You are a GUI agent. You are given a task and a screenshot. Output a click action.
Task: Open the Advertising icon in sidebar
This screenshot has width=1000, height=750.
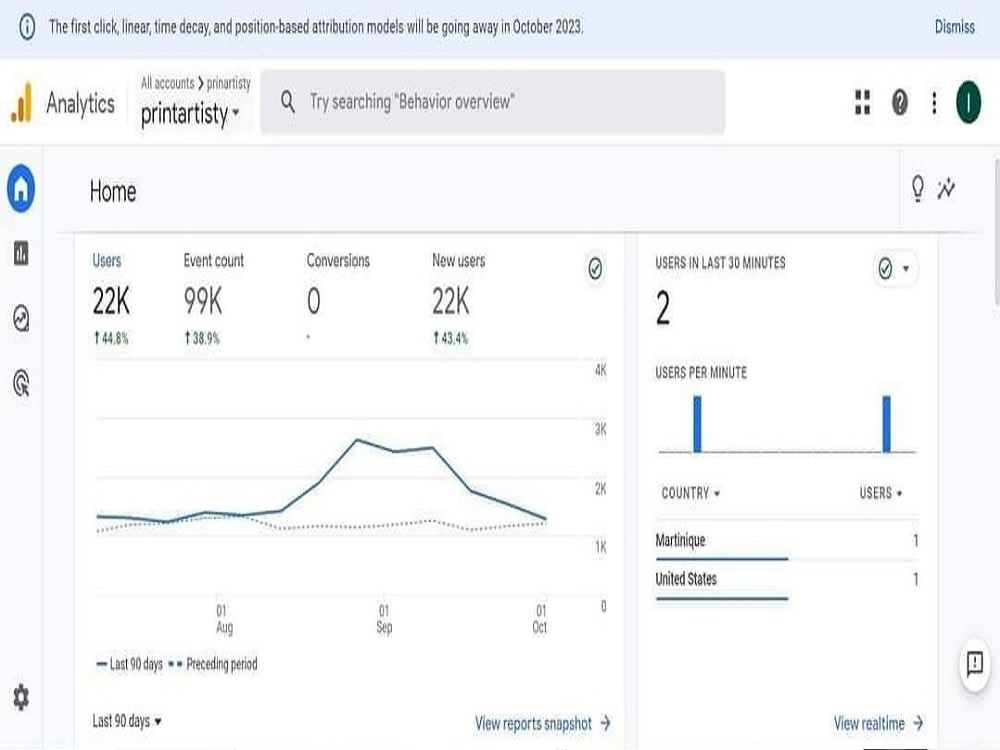click(x=21, y=383)
